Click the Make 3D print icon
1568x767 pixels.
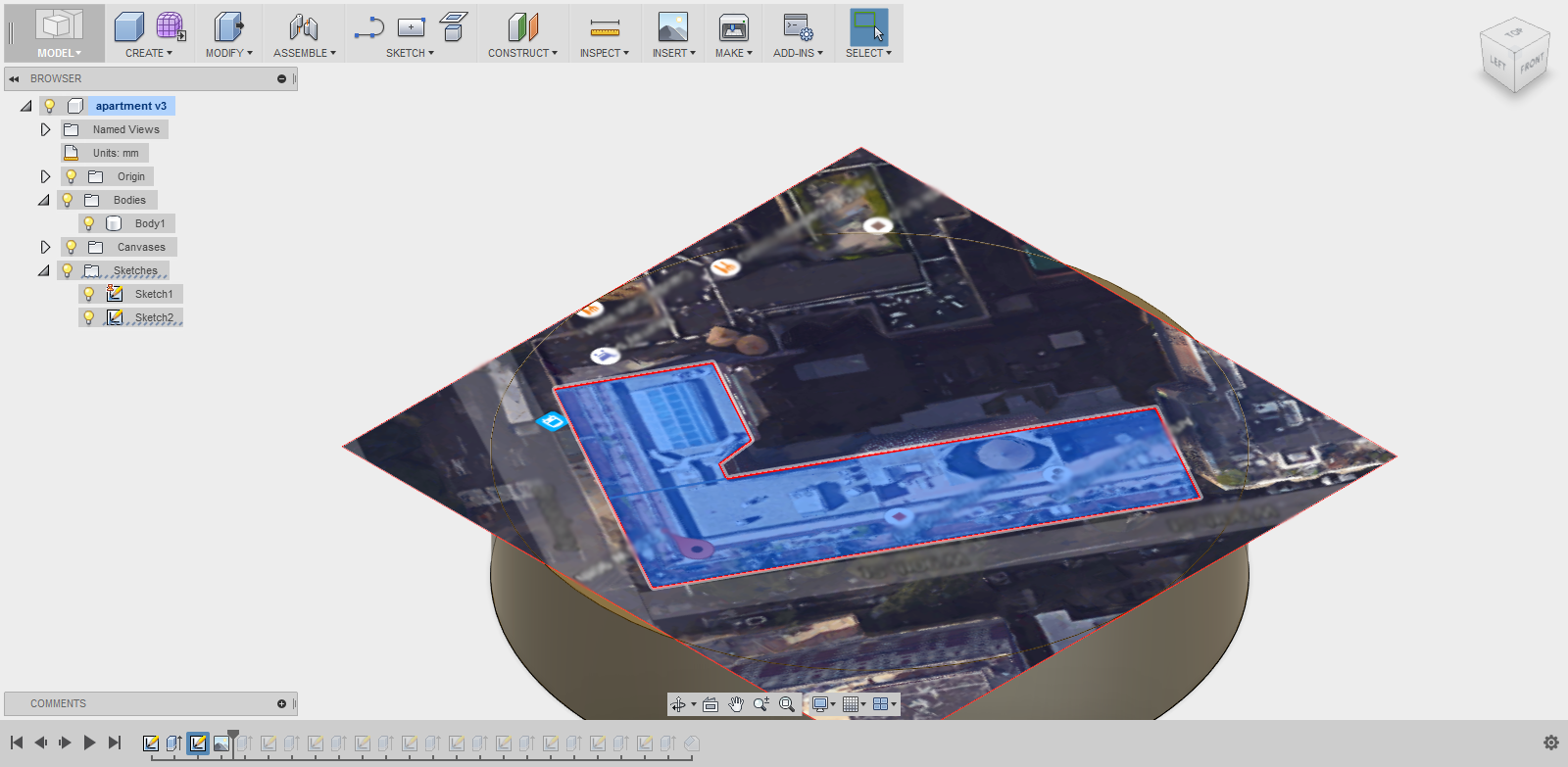733,26
